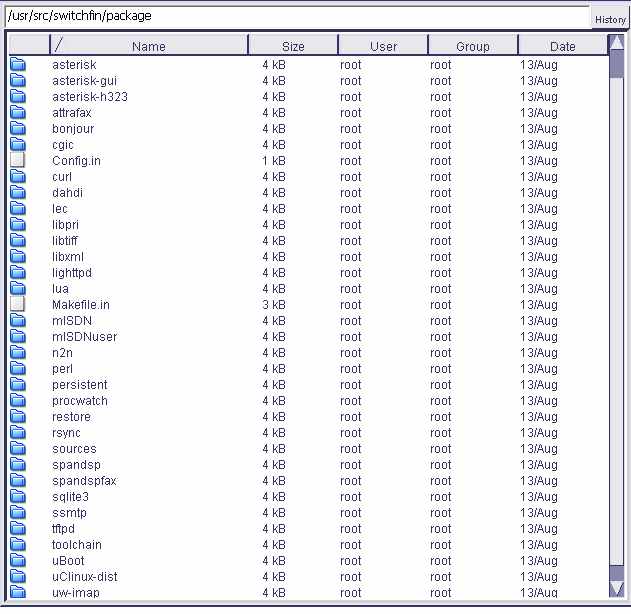This screenshot has height=614, width=631.
Task: Click the path field /usr/src/switchfin/package
Action: tap(298, 16)
